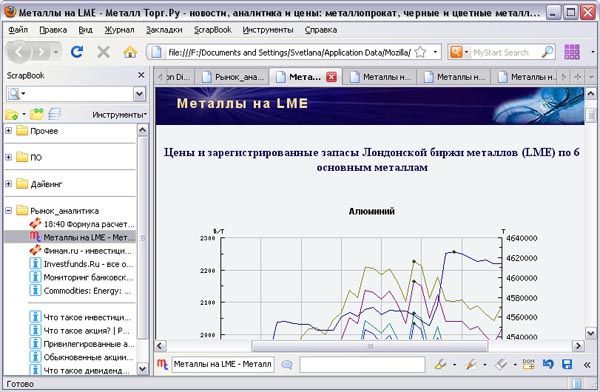Screen dimensions: 600x392
Task: Expand the Прочее folder
Action: [8, 131]
